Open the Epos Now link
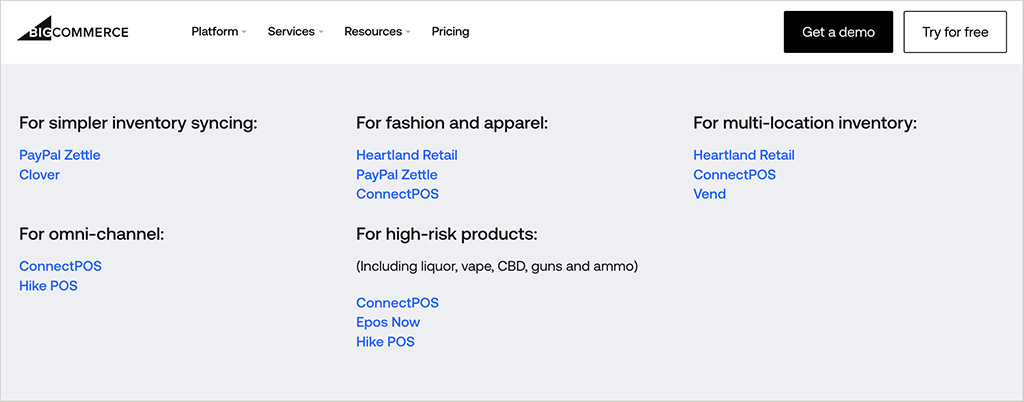The height and width of the screenshot is (402, 1024). coord(388,322)
